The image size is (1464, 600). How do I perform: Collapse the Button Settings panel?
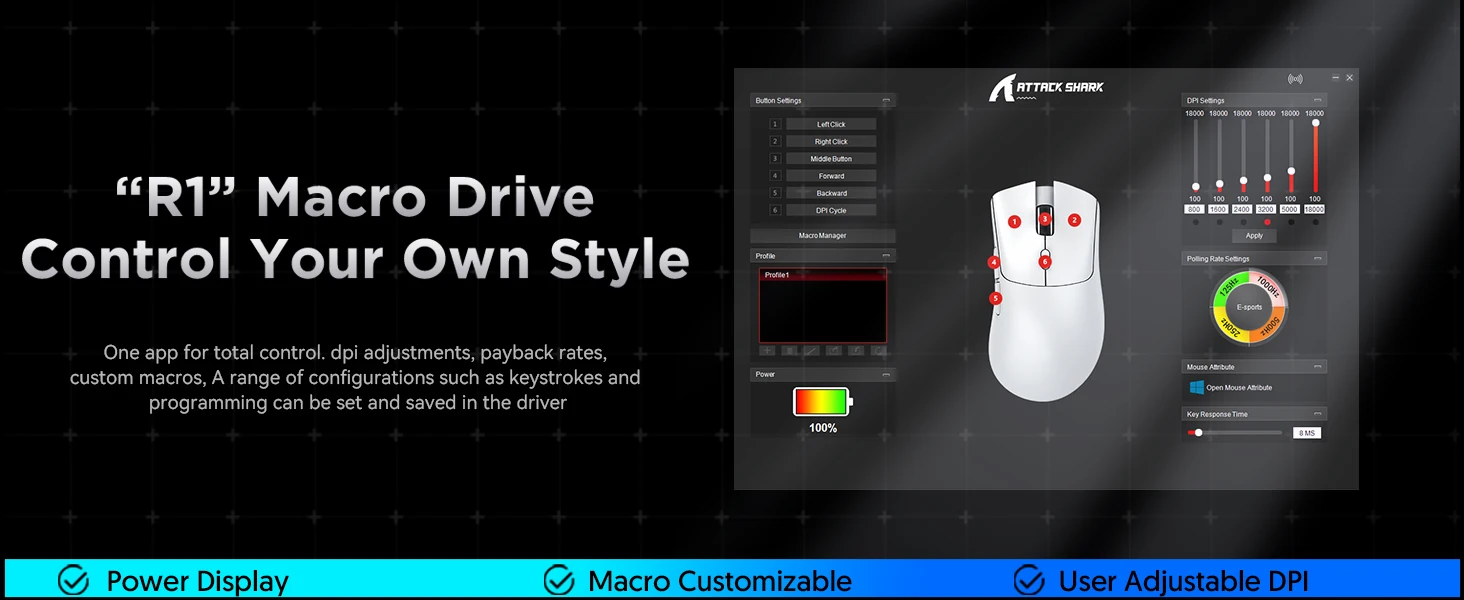[x=886, y=101]
